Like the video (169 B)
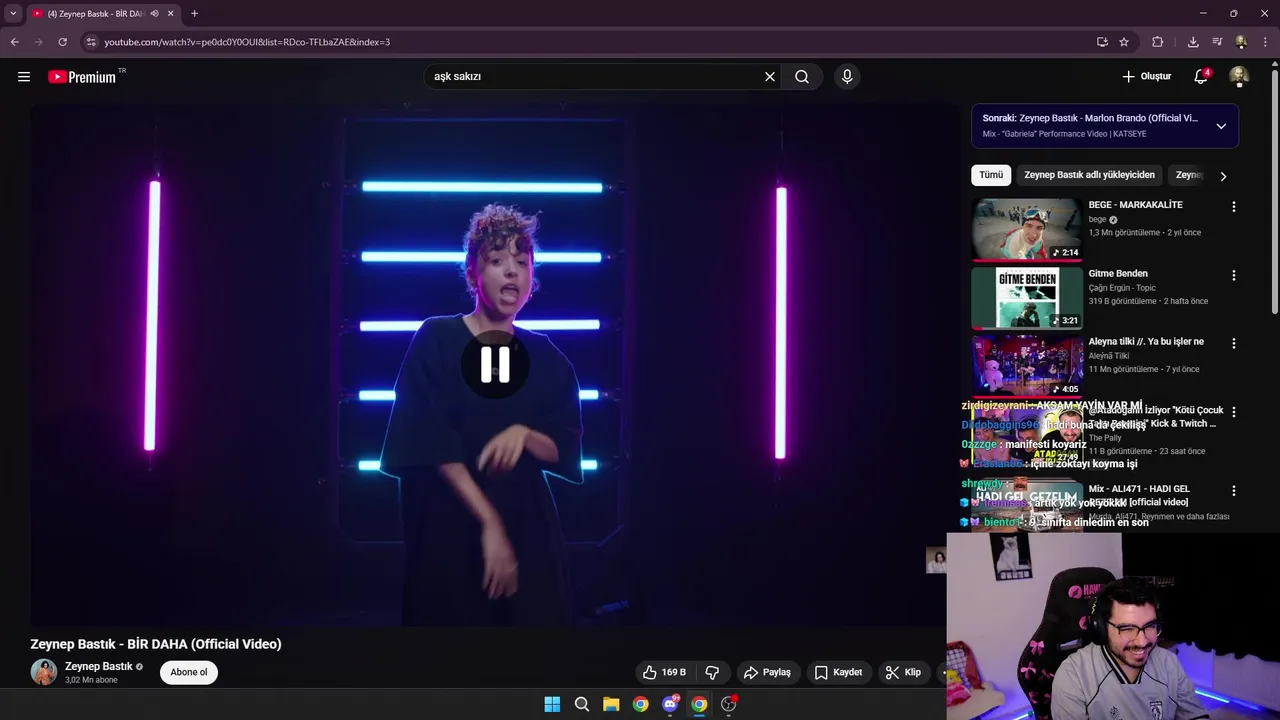Screen dimensions: 1280x720 [664, 672]
